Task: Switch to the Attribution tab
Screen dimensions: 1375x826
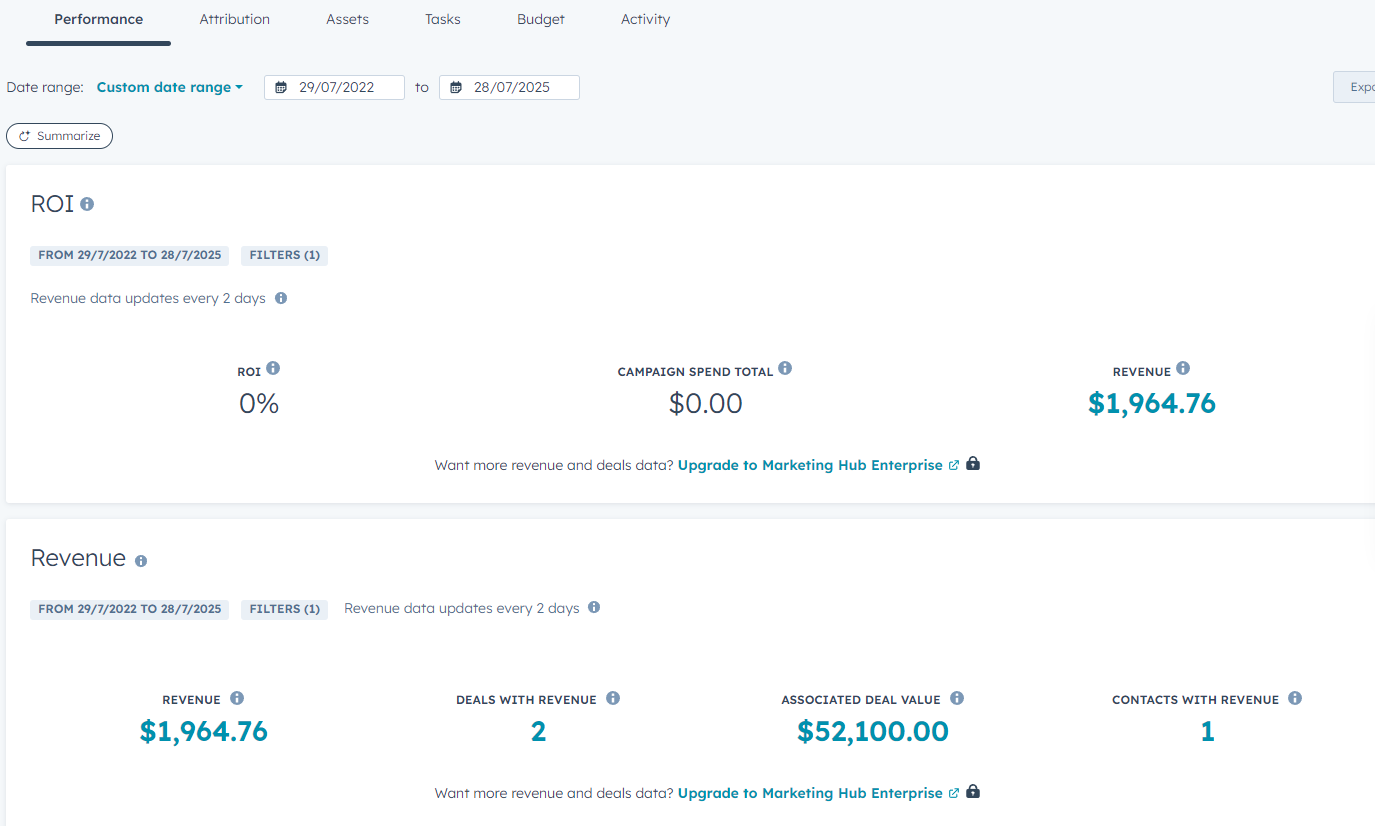Action: point(234,19)
